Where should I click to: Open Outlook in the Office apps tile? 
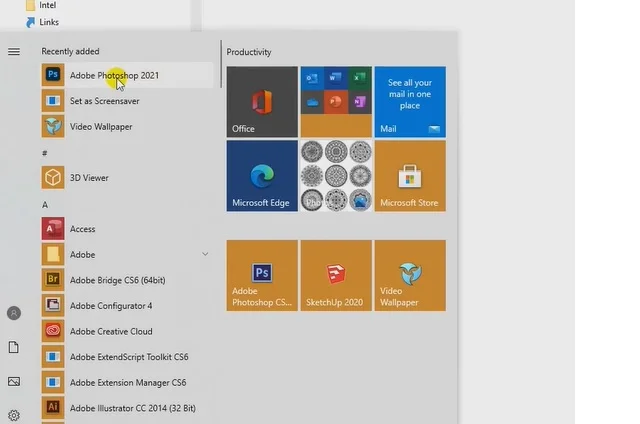click(x=312, y=78)
